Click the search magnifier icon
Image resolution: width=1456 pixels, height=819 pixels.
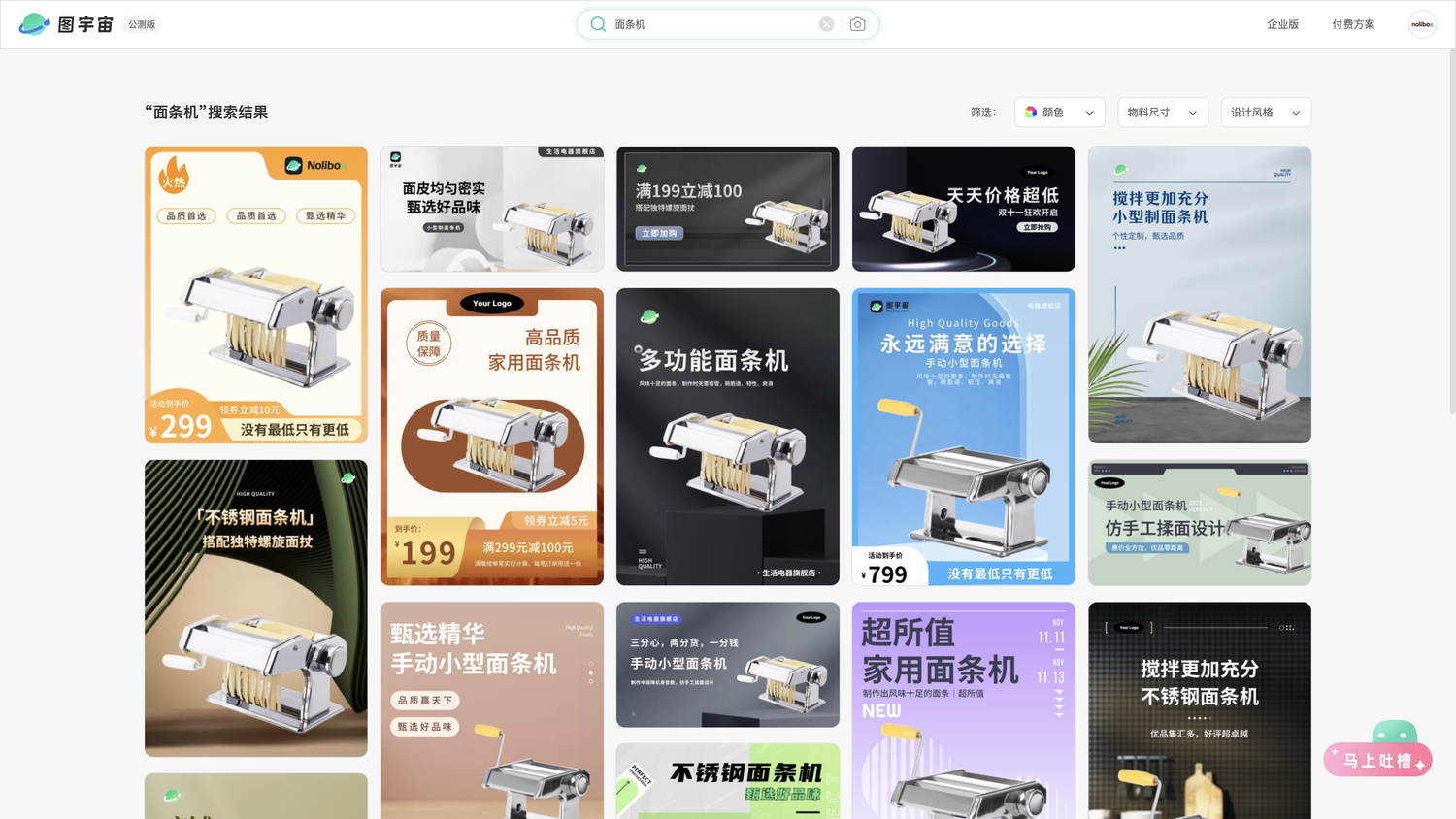tap(598, 24)
